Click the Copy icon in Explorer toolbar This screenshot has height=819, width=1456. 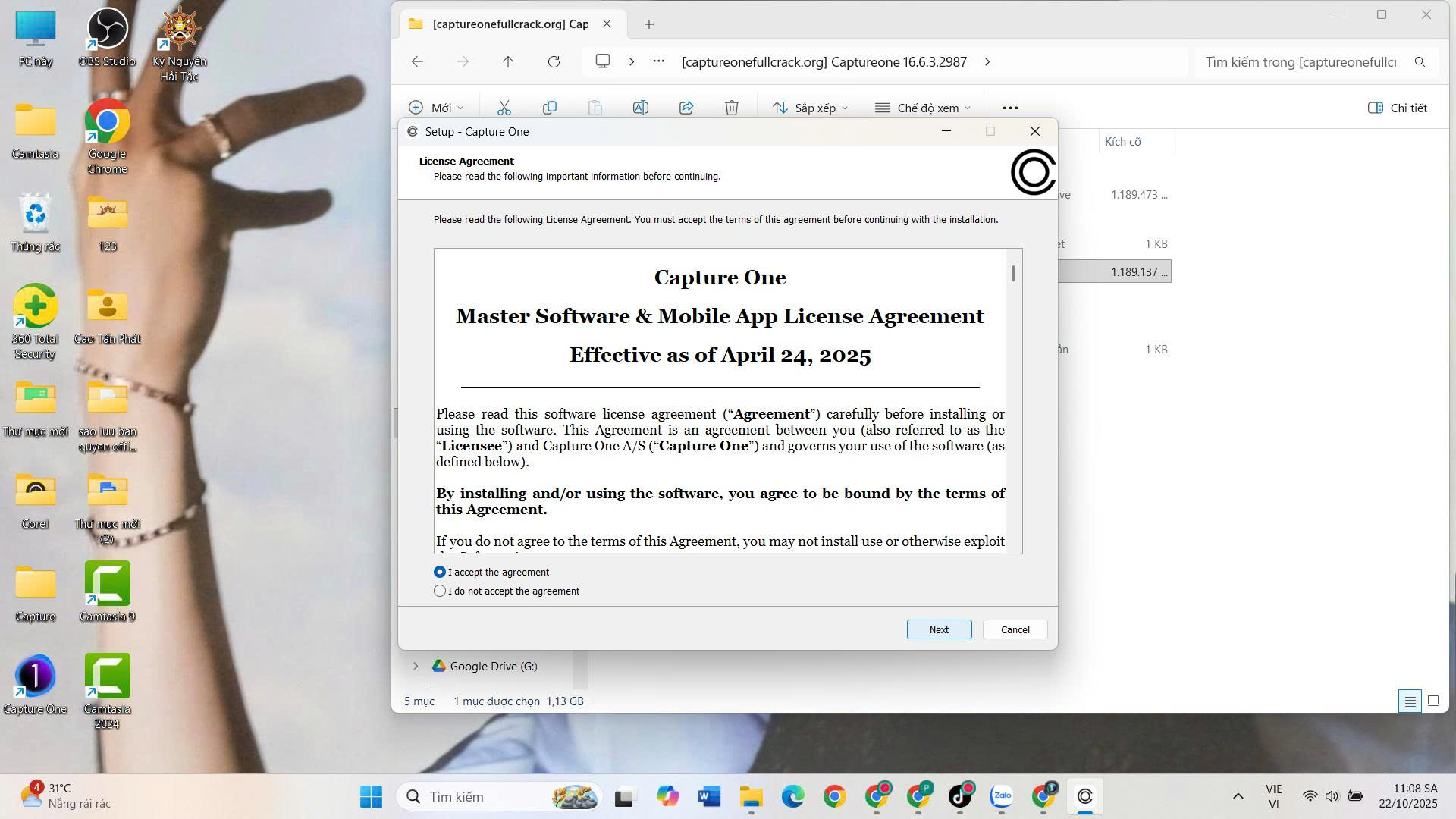click(x=550, y=108)
